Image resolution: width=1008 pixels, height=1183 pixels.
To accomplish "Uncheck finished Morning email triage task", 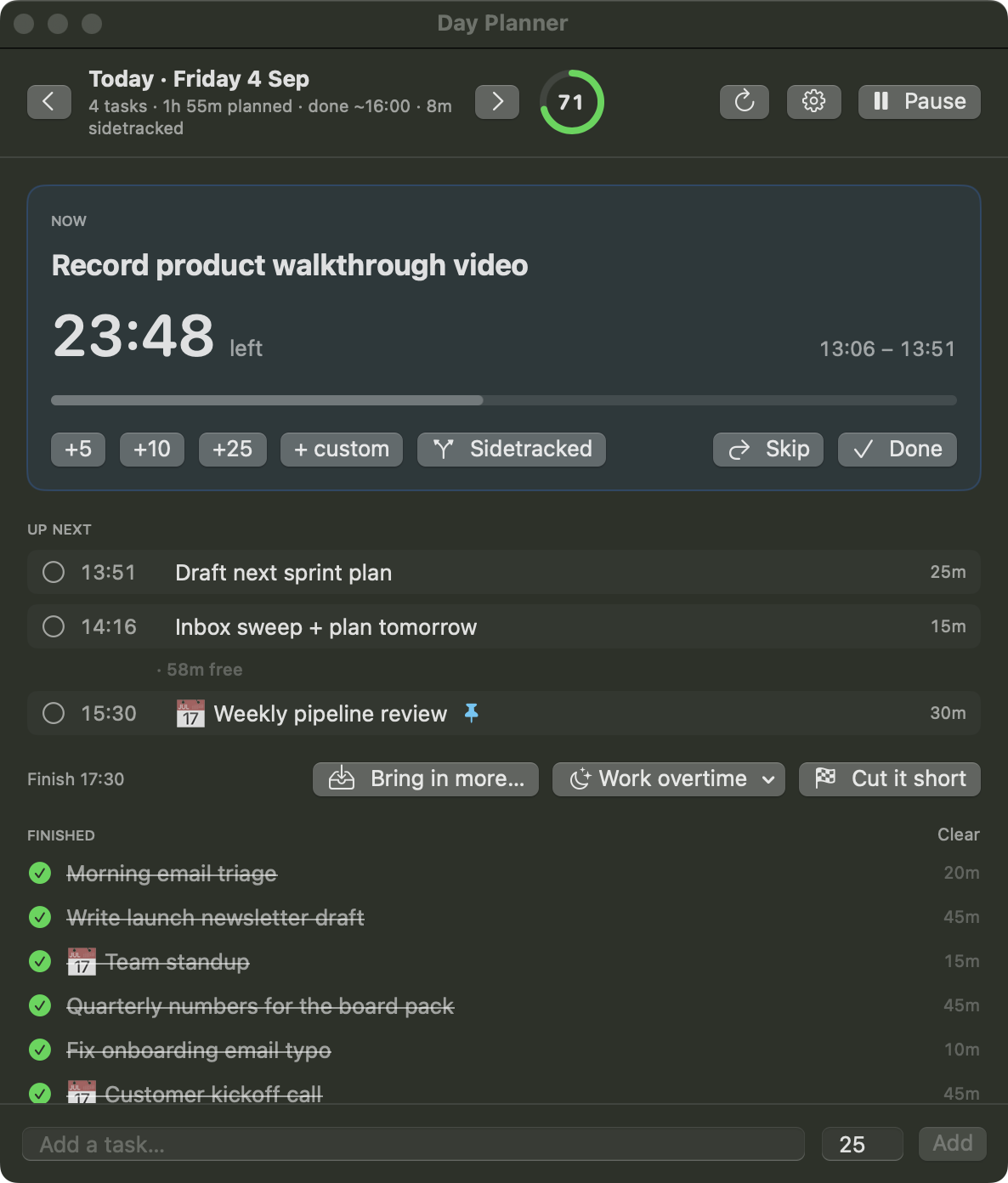I will click(x=40, y=873).
